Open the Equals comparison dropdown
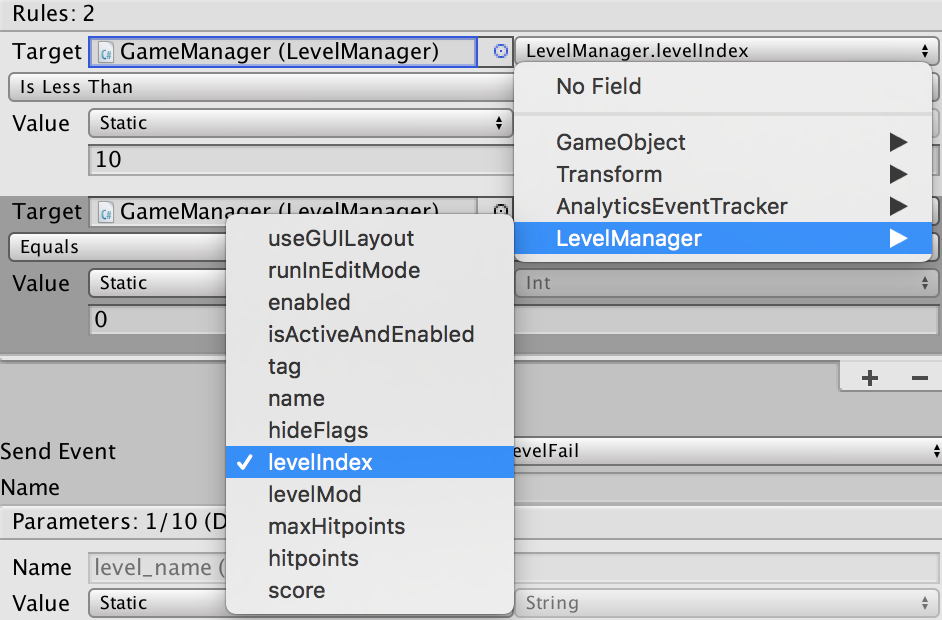Screen dimensions: 942x620 click(117, 247)
